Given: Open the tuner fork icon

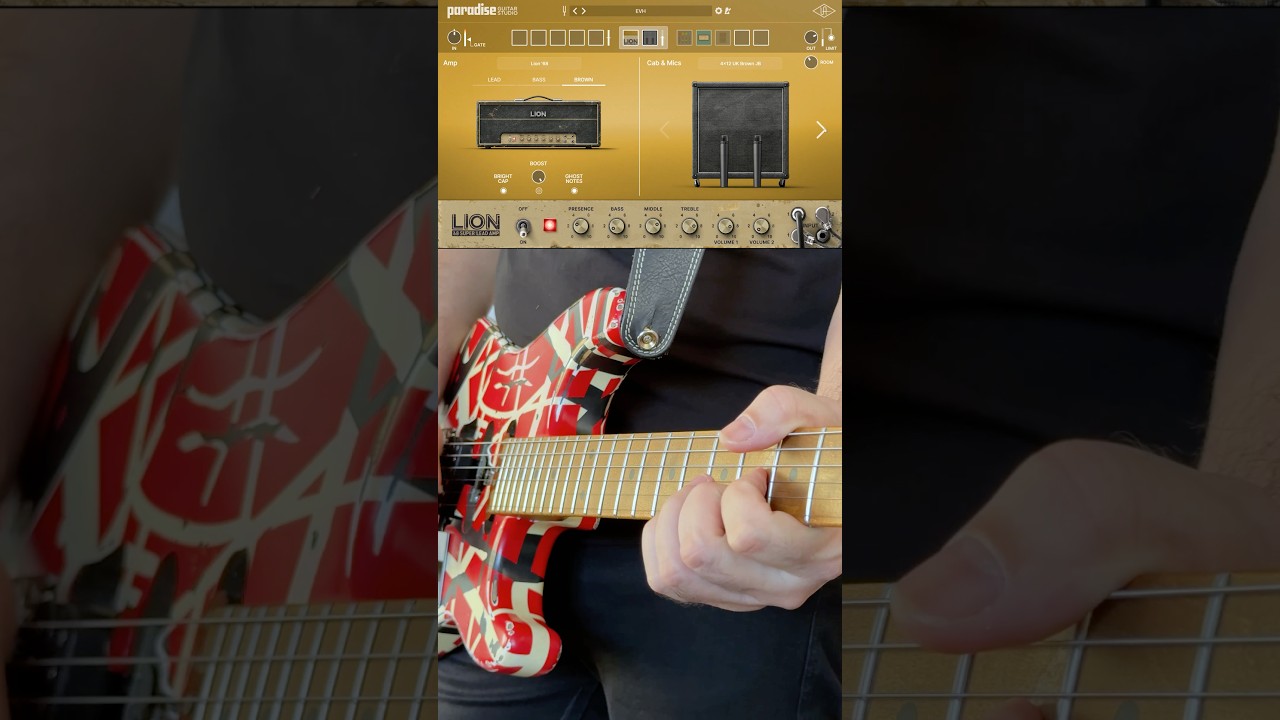Looking at the screenshot, I should [x=564, y=11].
